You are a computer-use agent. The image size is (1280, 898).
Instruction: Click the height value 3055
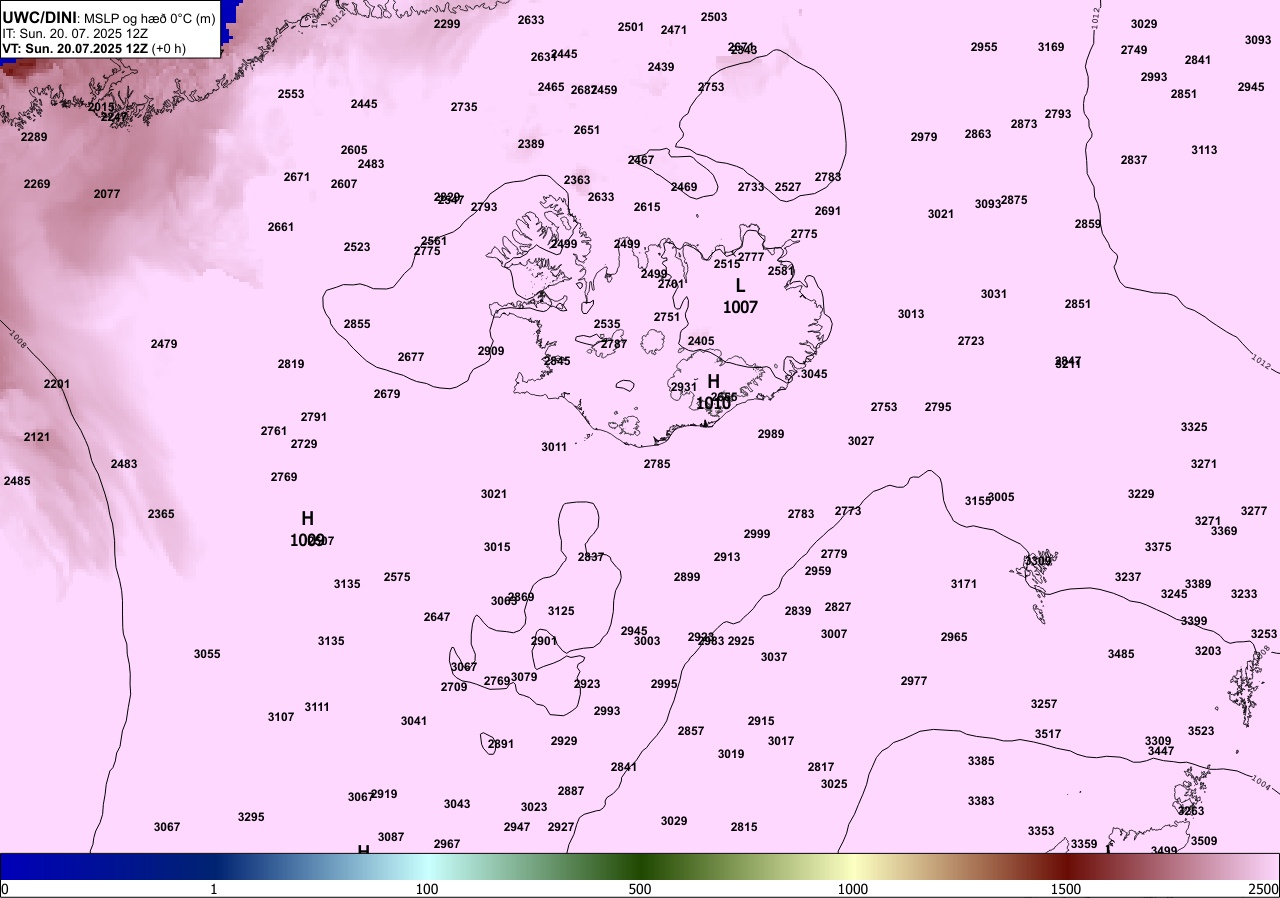[207, 654]
